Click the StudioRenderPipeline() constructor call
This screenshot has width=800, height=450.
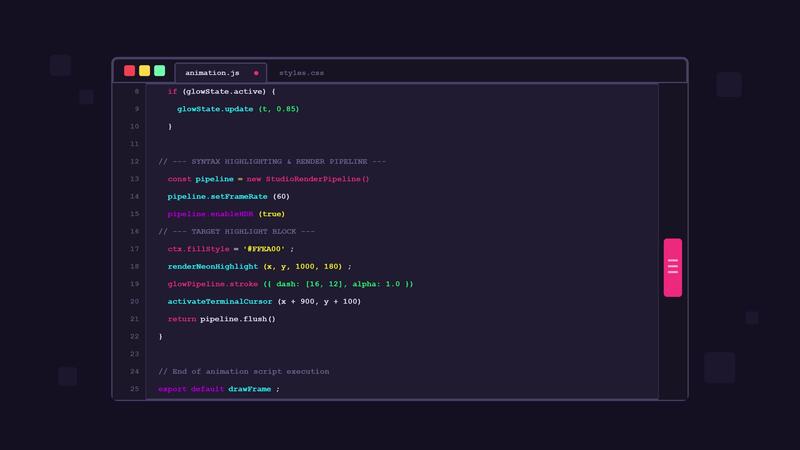pyautogui.click(x=317, y=179)
